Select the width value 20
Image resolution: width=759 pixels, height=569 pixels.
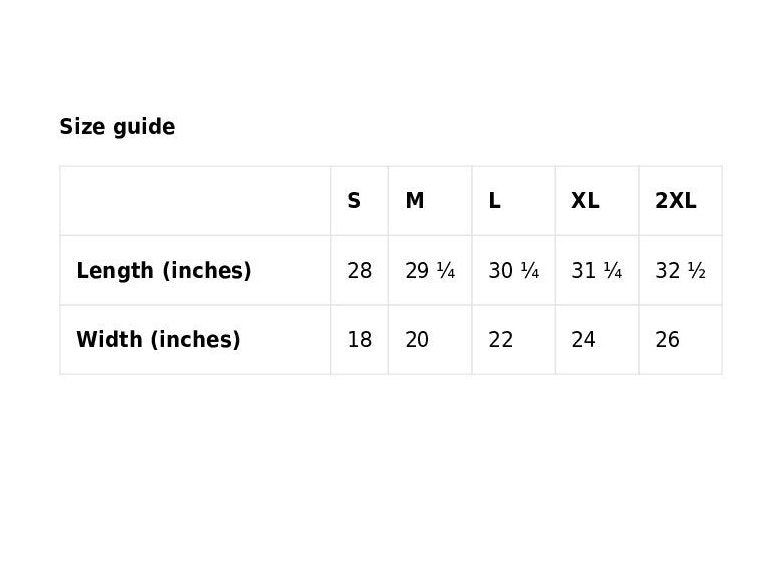[x=417, y=339]
